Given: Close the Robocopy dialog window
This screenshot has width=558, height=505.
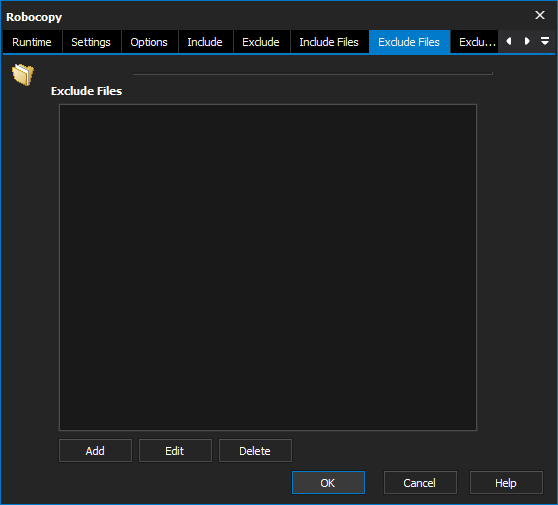Looking at the screenshot, I should [x=540, y=15].
